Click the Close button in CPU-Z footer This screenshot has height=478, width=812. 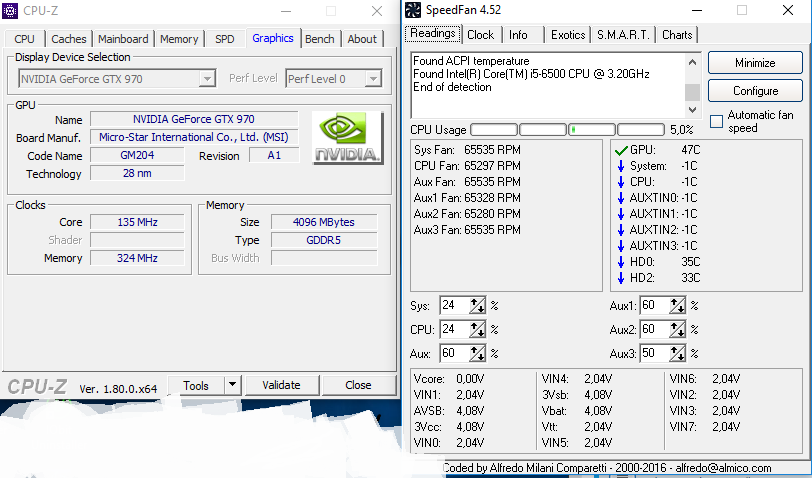pyautogui.click(x=358, y=385)
